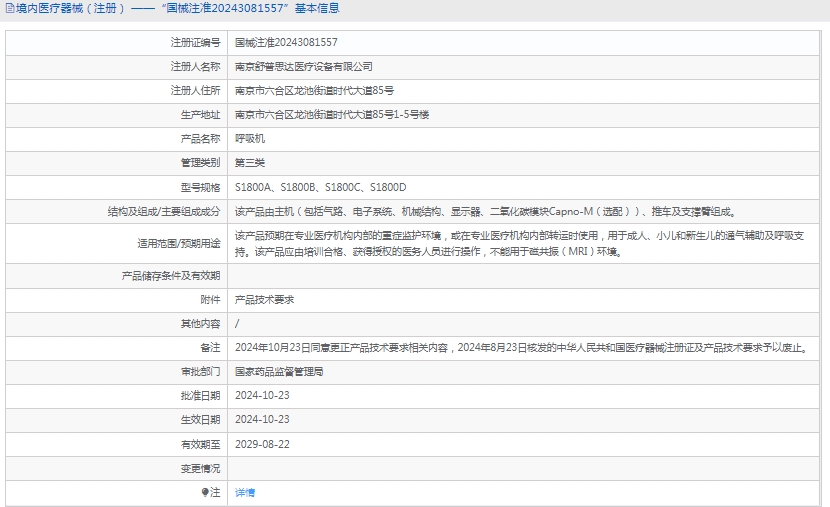Click the empty 变更情况 value cell
The height and width of the screenshot is (507, 830).
[x=525, y=467]
